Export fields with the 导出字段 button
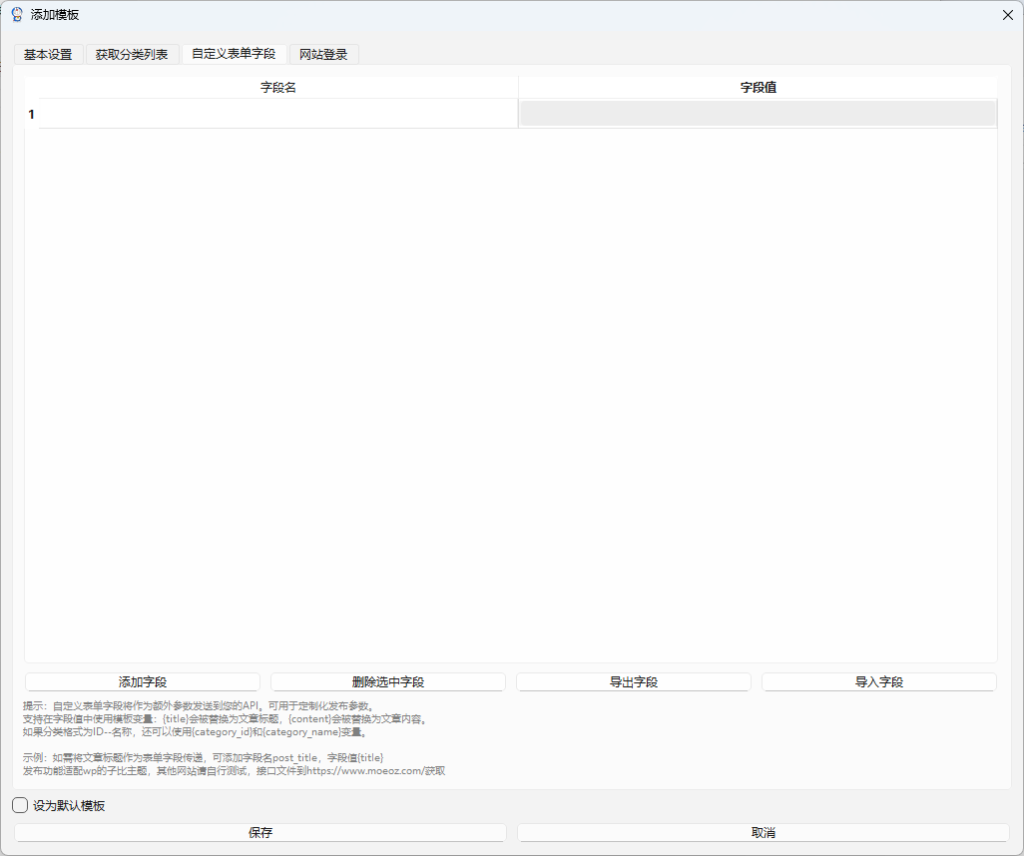The width and height of the screenshot is (1024, 856). [x=633, y=682]
